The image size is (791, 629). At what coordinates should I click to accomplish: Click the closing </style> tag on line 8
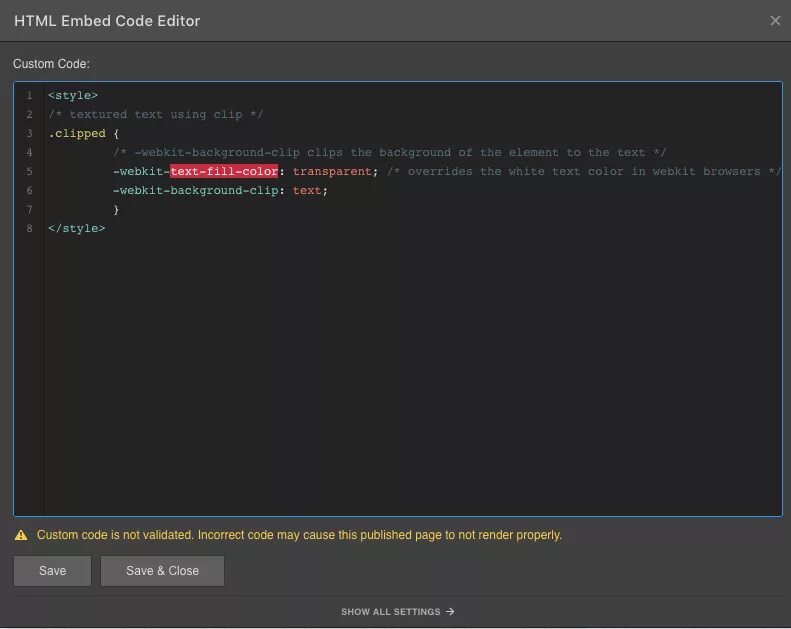click(x=77, y=228)
